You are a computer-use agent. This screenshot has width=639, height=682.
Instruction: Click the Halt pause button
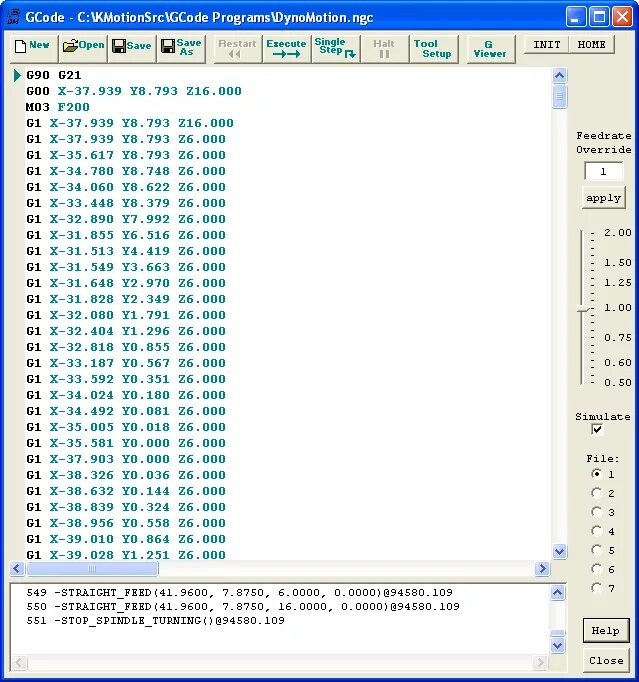coord(385,49)
